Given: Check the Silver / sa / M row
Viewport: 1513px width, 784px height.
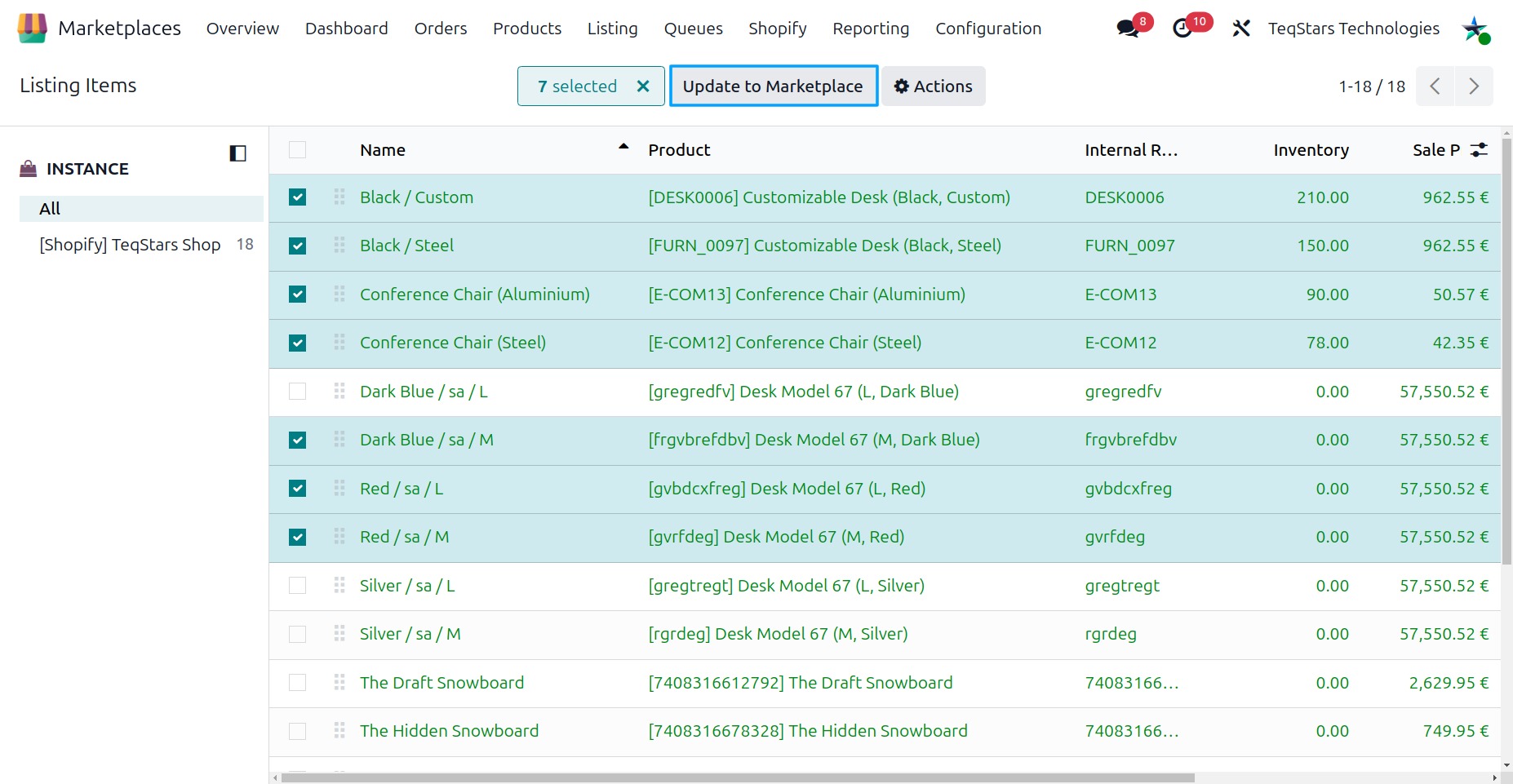Looking at the screenshot, I should [298, 634].
